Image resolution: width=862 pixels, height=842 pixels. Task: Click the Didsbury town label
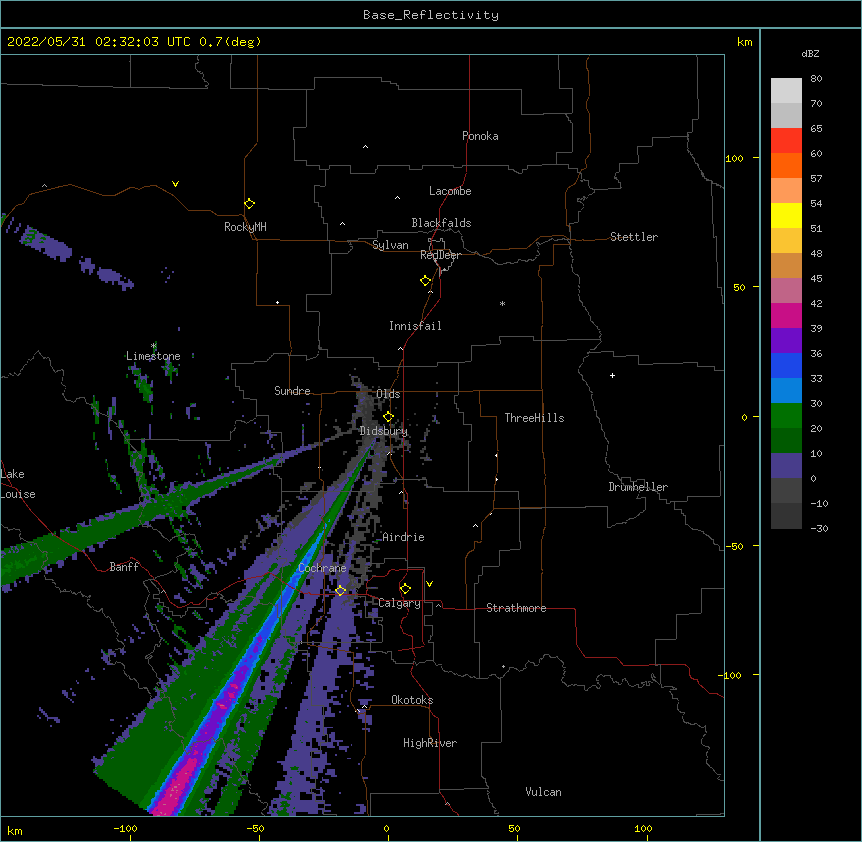point(384,431)
